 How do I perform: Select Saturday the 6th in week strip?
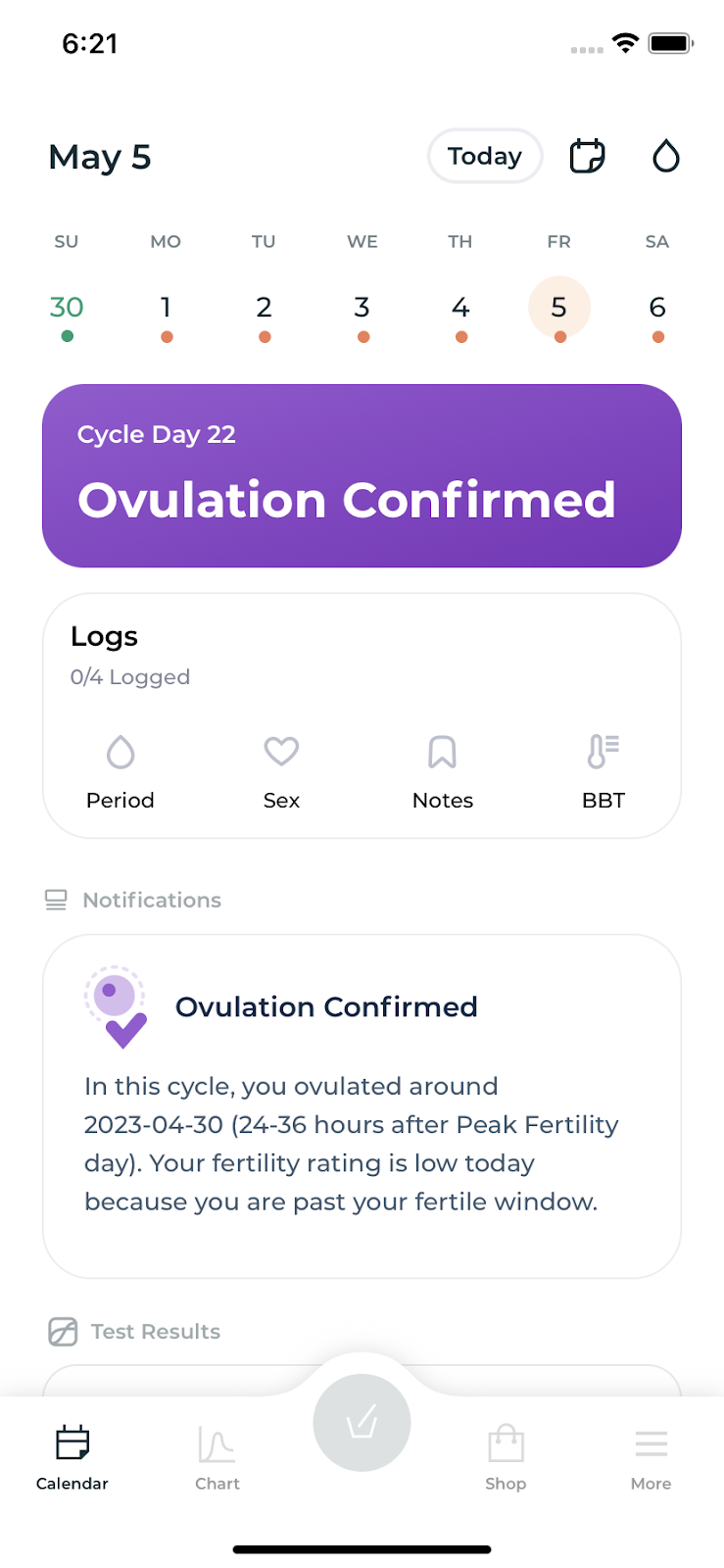pos(657,308)
